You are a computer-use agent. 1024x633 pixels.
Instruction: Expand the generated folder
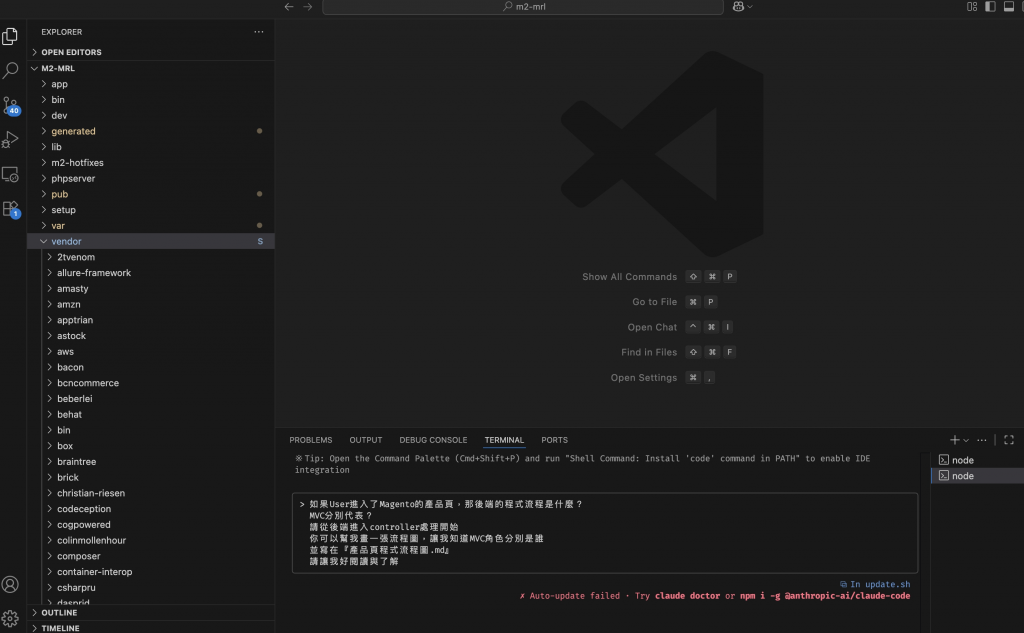pyautogui.click(x=151, y=131)
